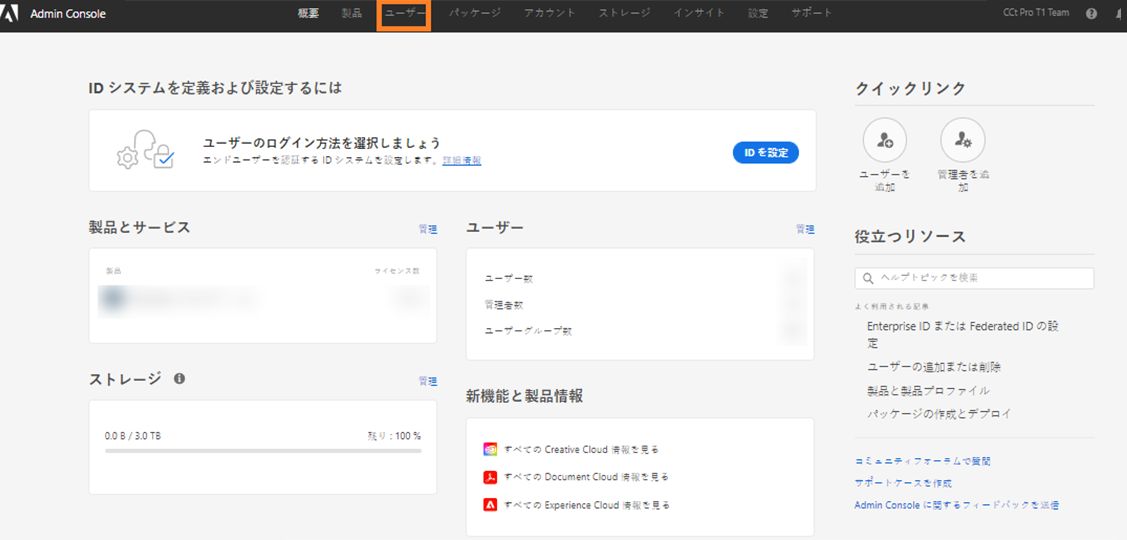Open the 設定 tab
This screenshot has width=1127, height=540.
tap(758, 13)
